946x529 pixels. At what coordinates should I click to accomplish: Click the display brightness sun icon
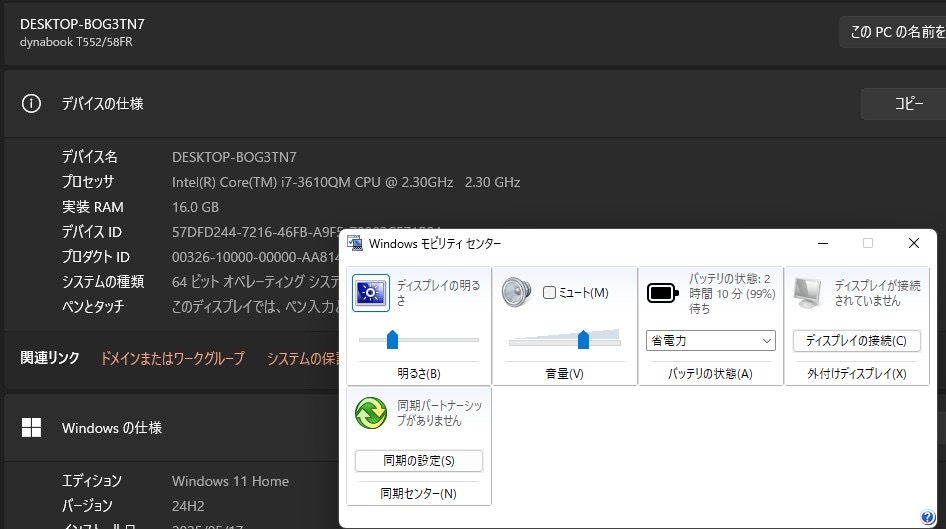(370, 293)
